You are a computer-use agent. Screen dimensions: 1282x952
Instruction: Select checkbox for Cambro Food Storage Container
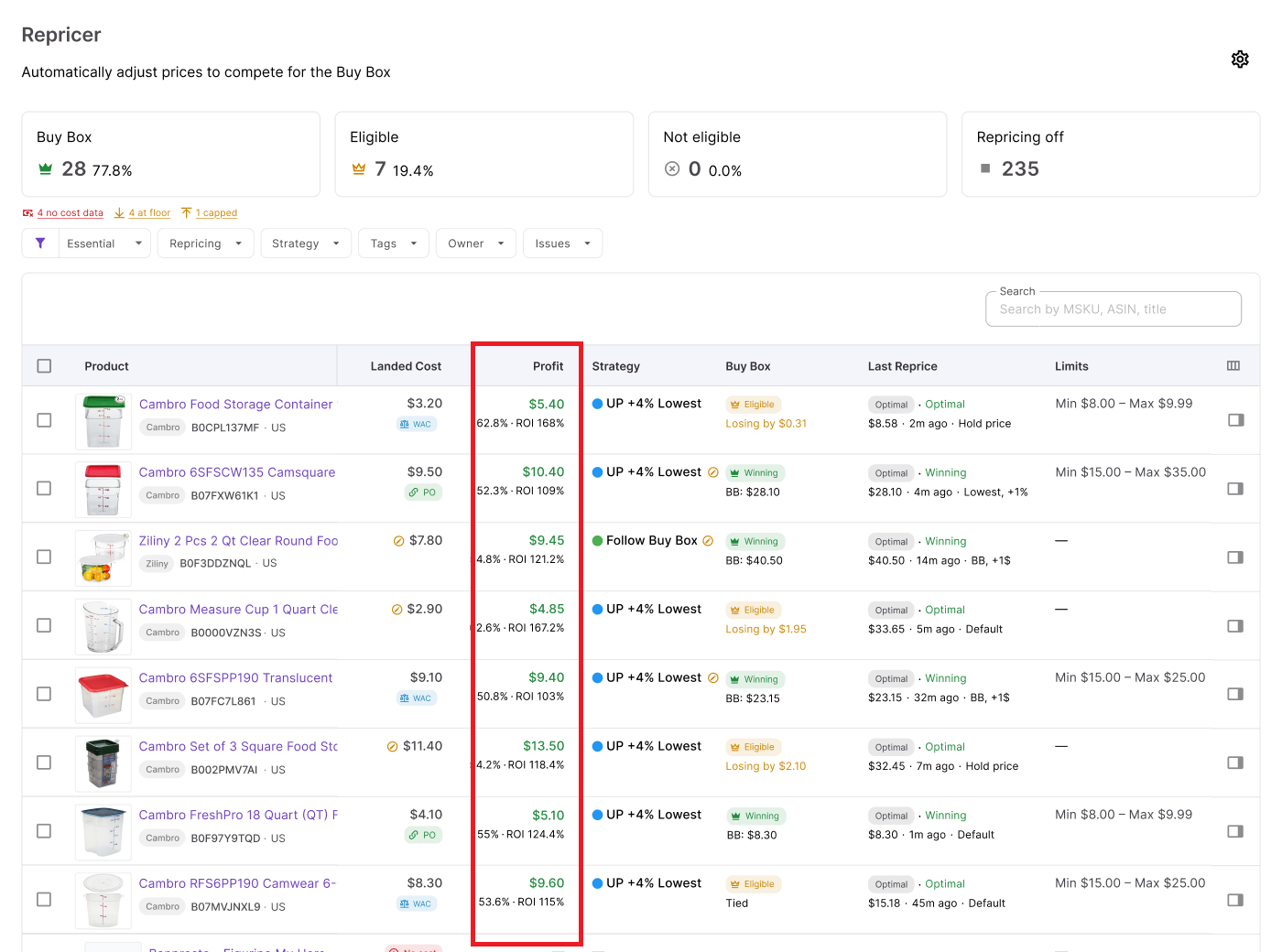44,420
